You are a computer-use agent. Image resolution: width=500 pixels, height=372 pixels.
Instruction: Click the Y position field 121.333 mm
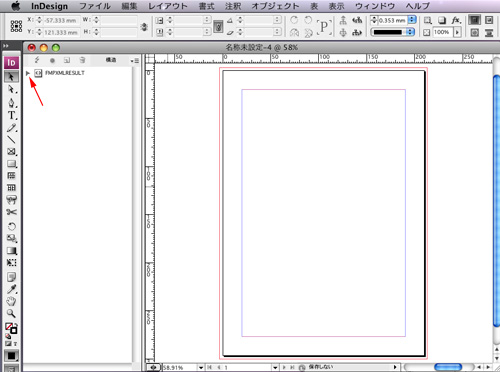tap(62, 32)
